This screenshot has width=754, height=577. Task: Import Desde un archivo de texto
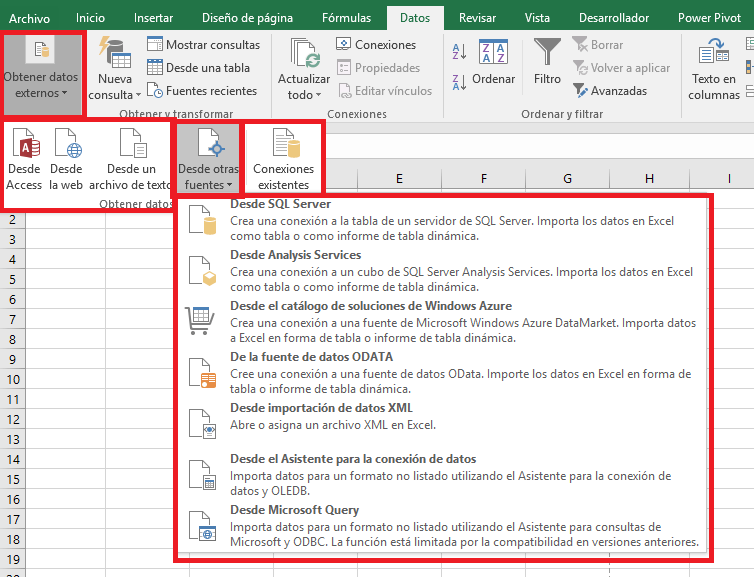click(130, 160)
